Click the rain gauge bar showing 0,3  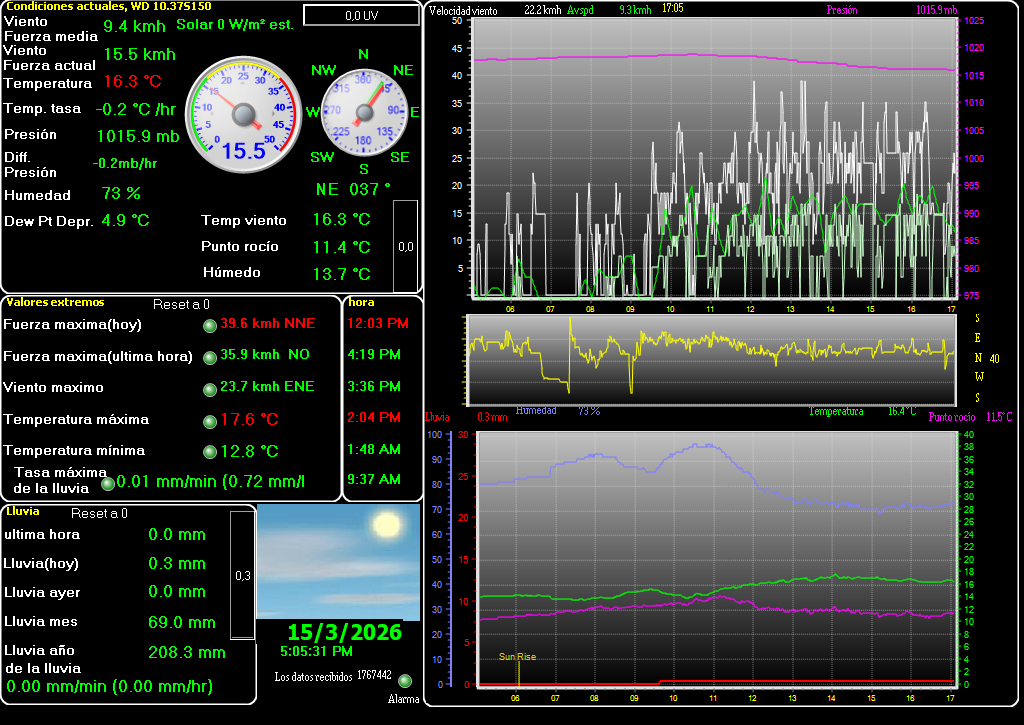(x=242, y=575)
